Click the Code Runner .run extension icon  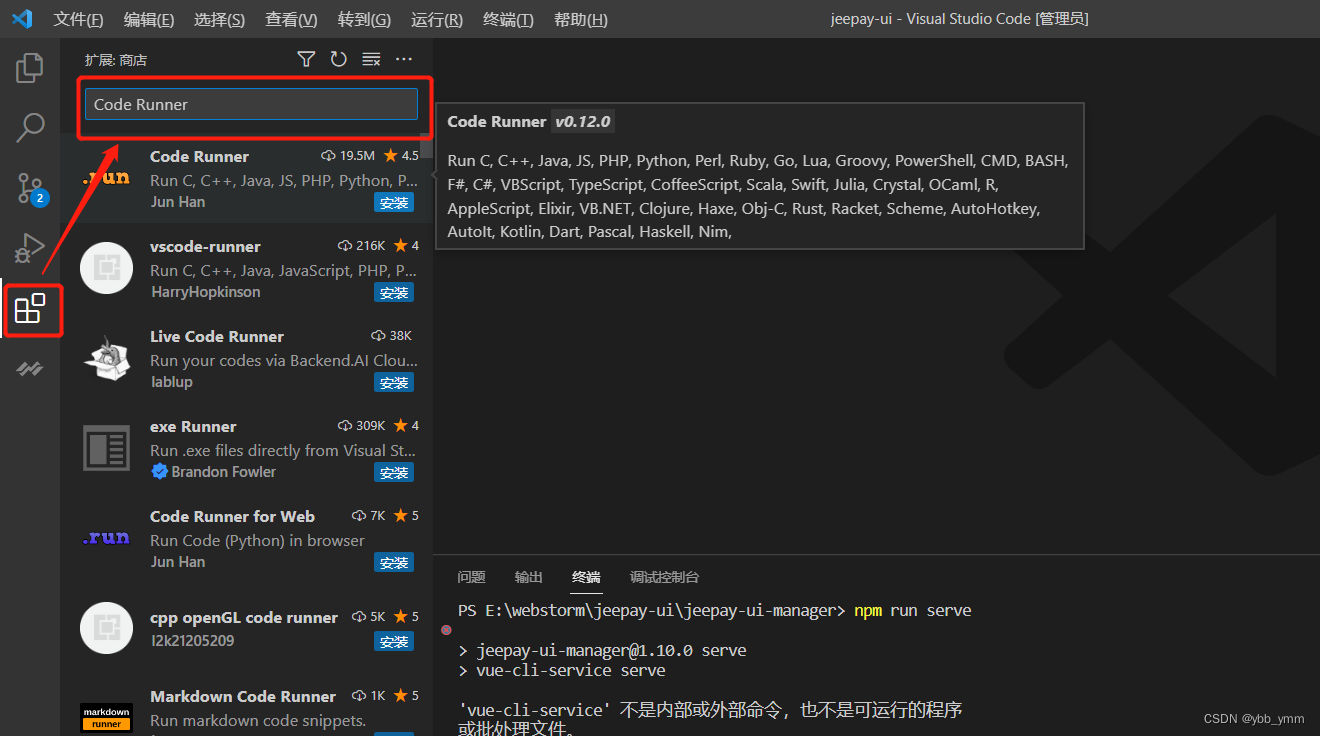106,178
